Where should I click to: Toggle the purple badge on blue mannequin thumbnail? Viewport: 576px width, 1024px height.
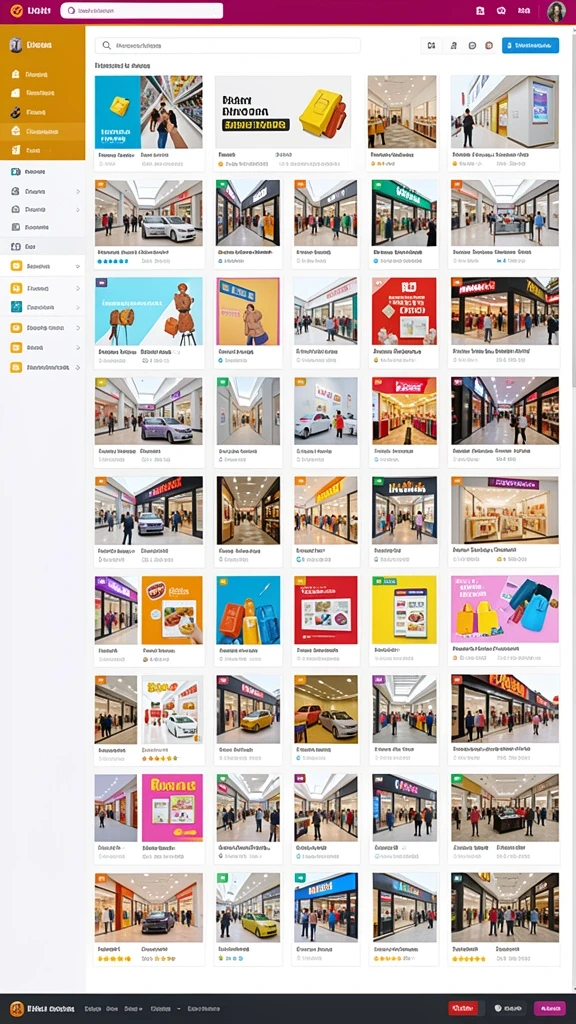click(x=101, y=283)
